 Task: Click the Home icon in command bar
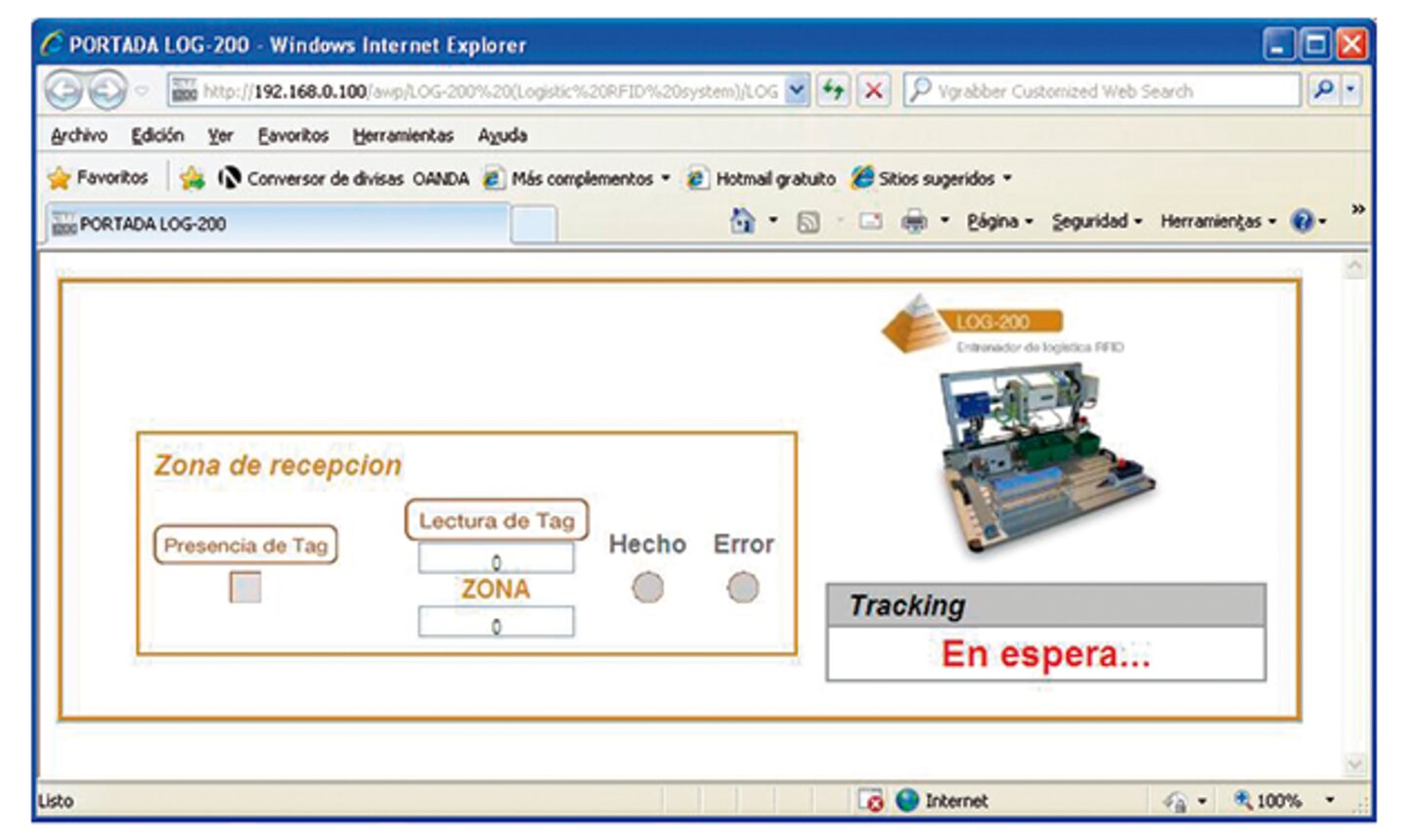[743, 221]
